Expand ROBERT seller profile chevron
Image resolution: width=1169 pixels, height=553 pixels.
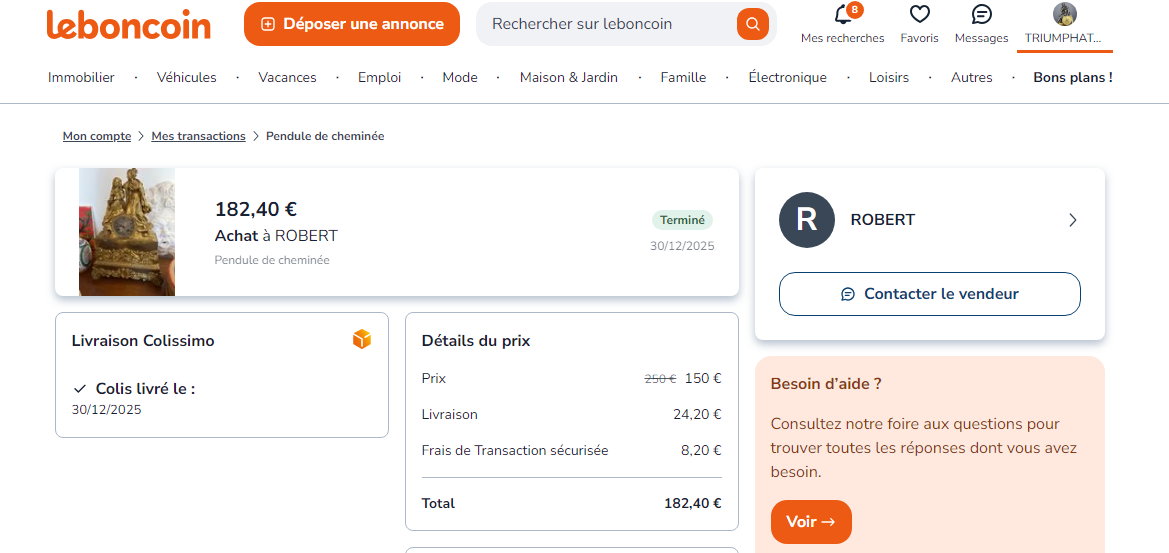(x=1073, y=220)
